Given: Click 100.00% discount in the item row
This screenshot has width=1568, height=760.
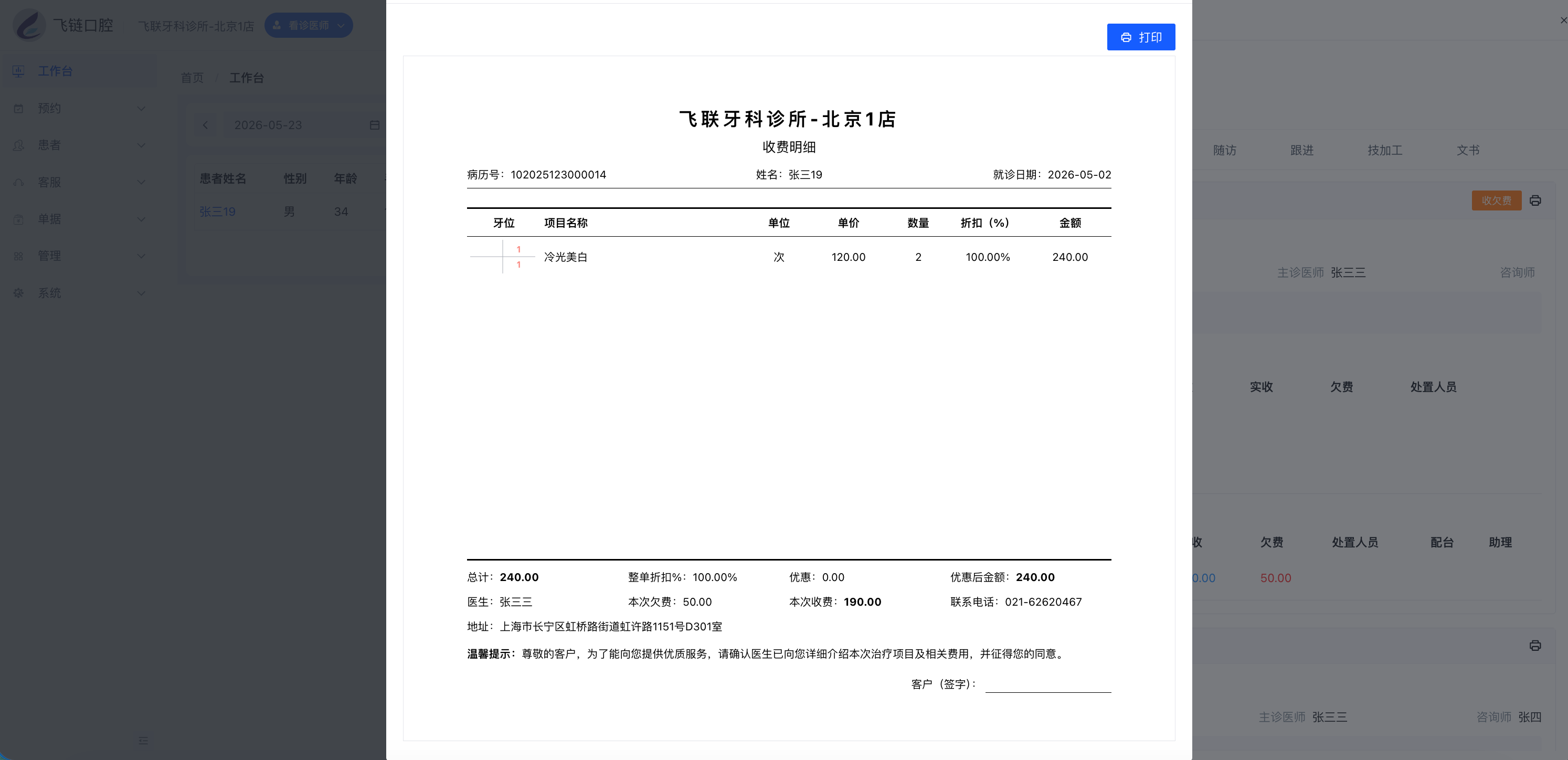Looking at the screenshot, I should [987, 257].
